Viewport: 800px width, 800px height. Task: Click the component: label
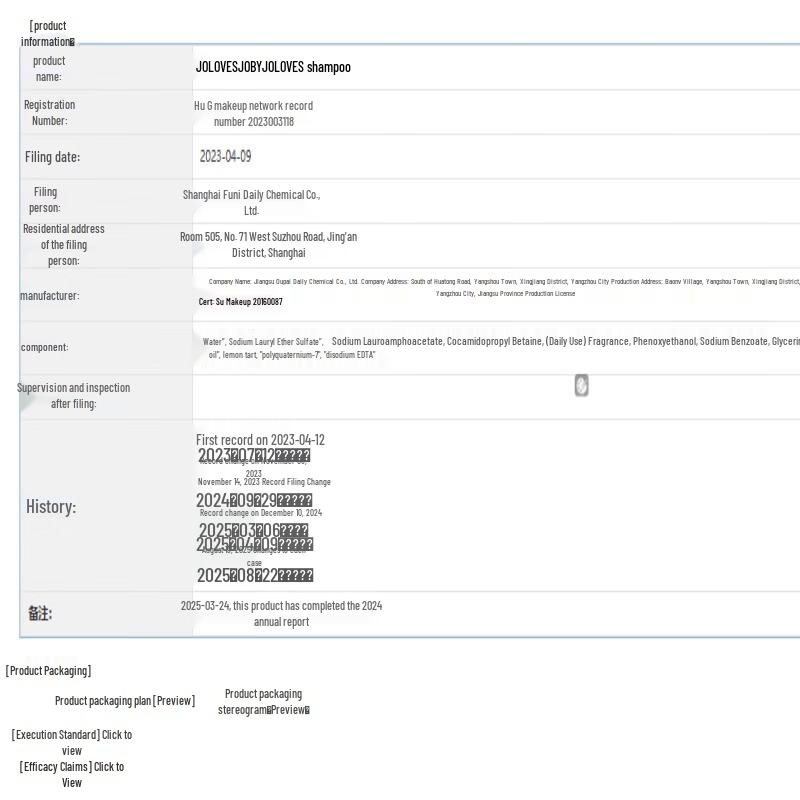click(x=44, y=347)
